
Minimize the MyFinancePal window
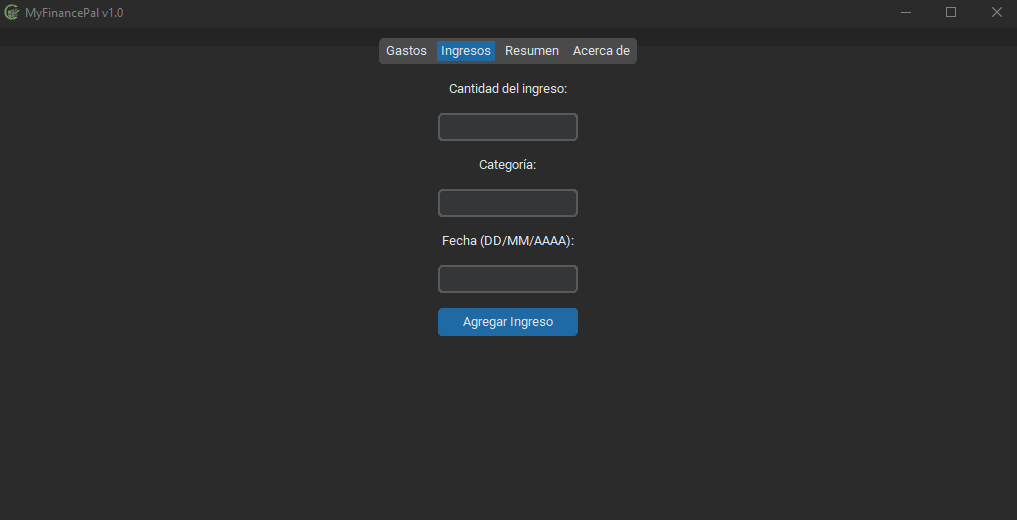tap(906, 12)
